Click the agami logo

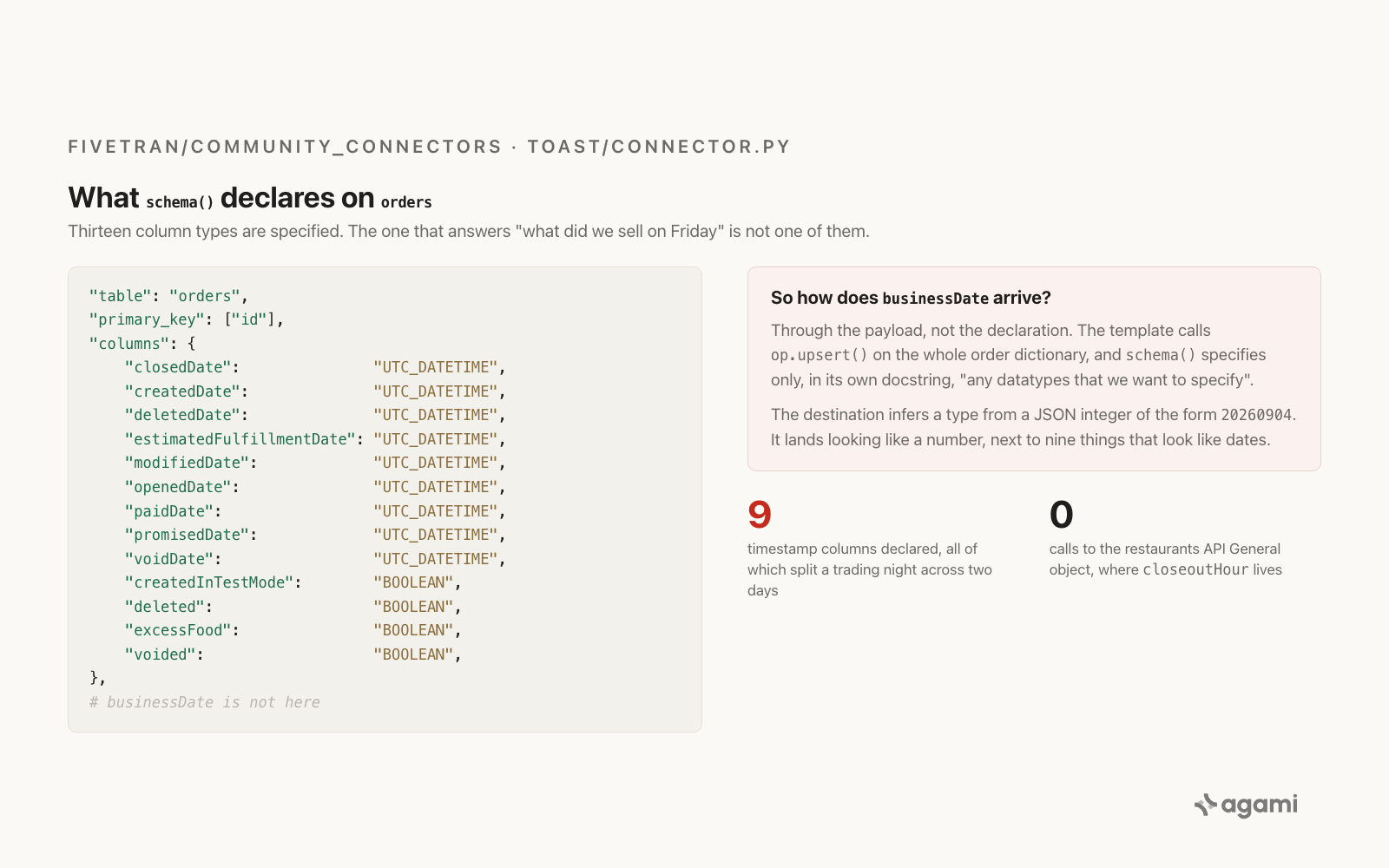pyautogui.click(x=1246, y=806)
